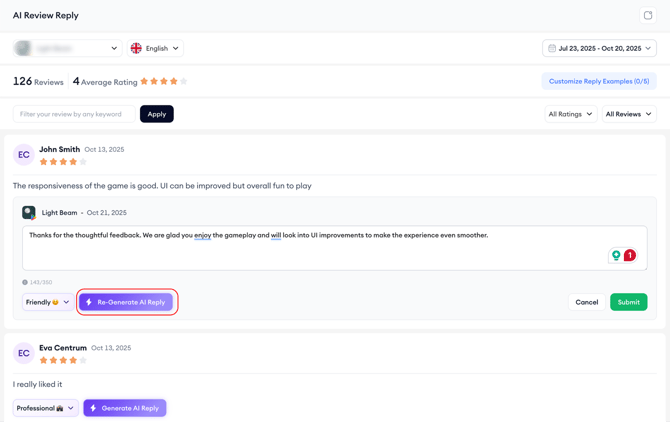Click the green grammar assistant icon in reply box

pos(616,256)
